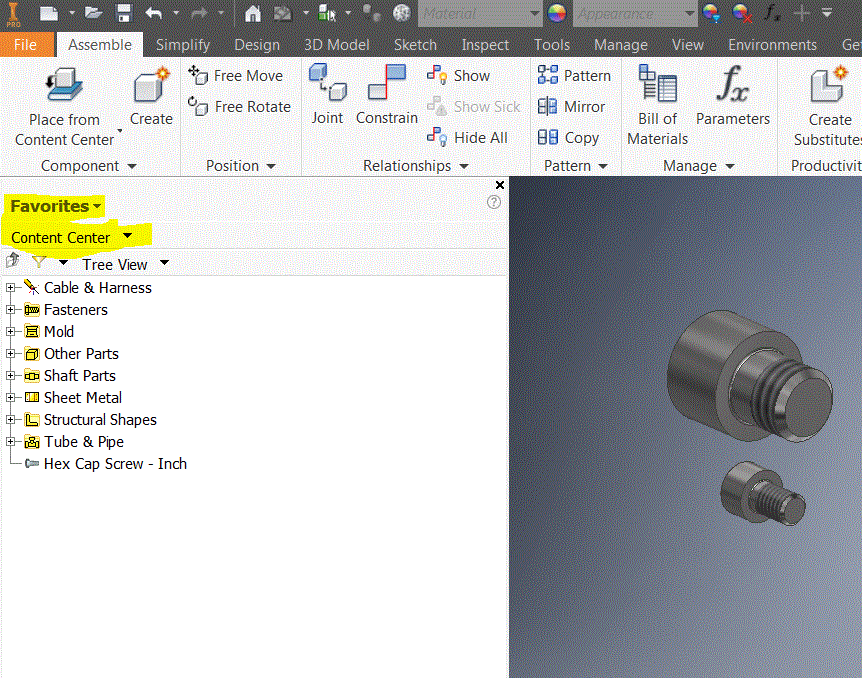Start the Constrain tool
The height and width of the screenshot is (678, 862).
pyautogui.click(x=386, y=95)
